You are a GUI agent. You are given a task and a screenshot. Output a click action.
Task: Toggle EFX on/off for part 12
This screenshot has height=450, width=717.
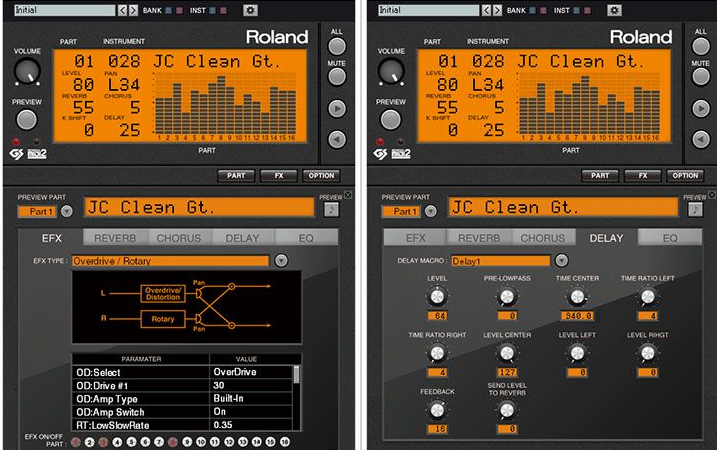229,442
